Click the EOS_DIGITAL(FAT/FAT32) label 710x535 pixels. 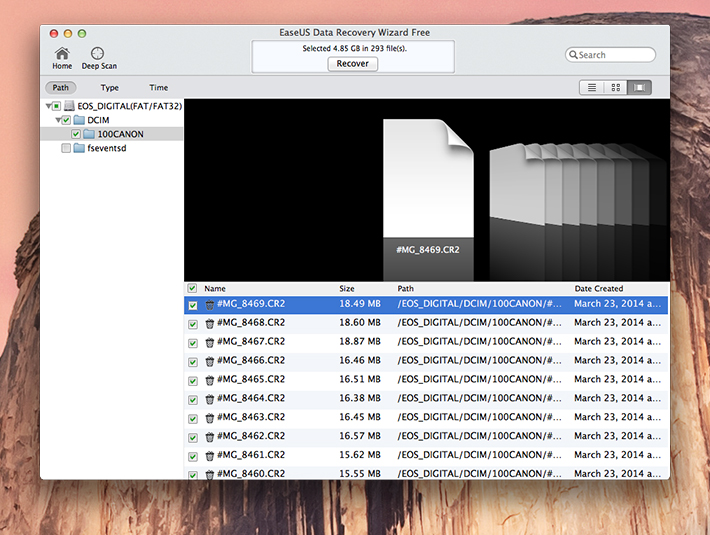tap(130, 106)
